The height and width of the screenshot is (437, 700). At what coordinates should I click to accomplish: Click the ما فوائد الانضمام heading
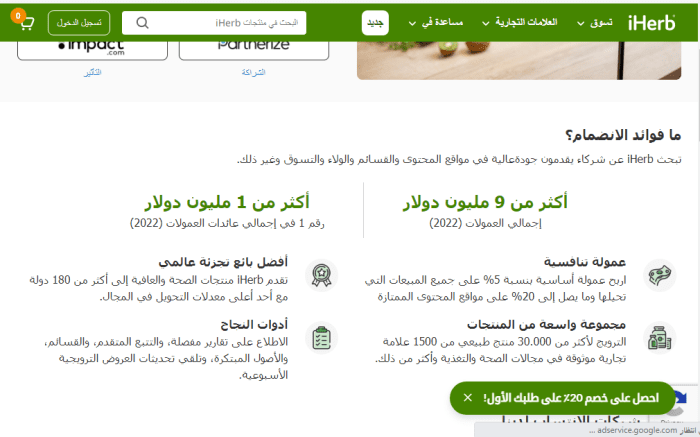click(623, 135)
